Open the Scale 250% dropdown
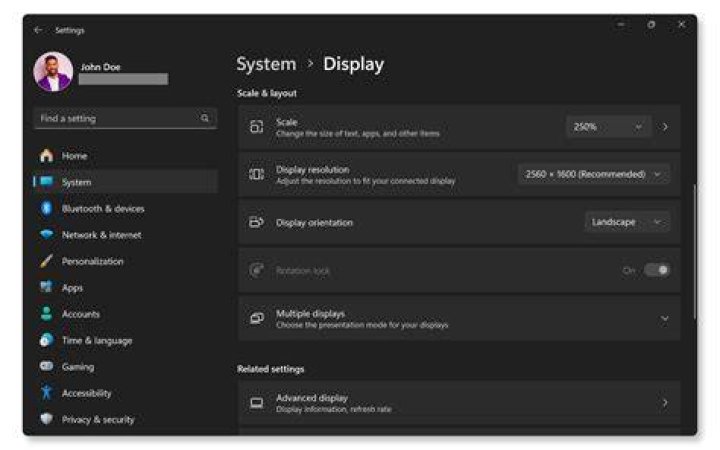720x450 pixels. pyautogui.click(x=608, y=127)
